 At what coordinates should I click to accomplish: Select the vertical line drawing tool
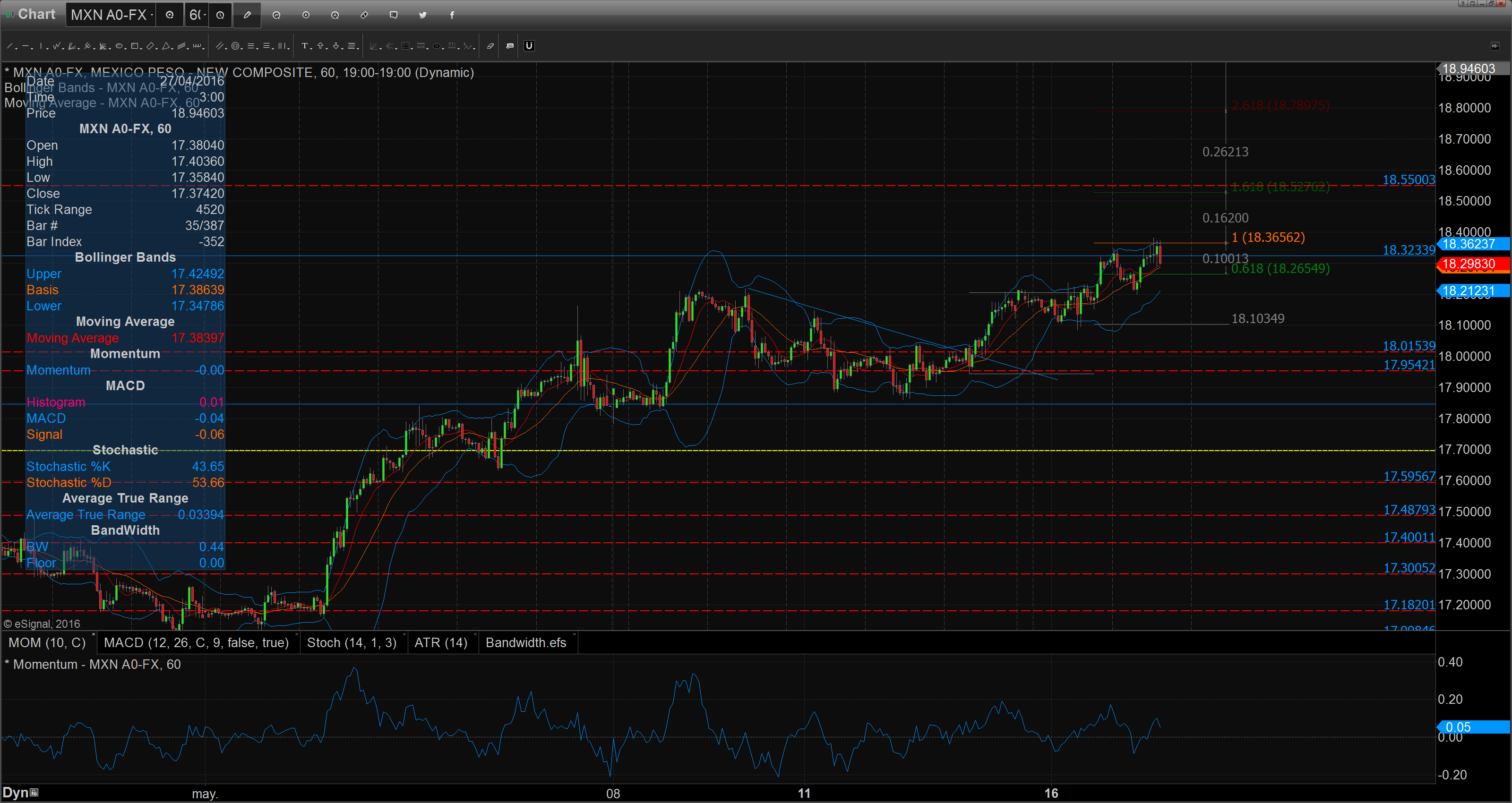pos(41,46)
